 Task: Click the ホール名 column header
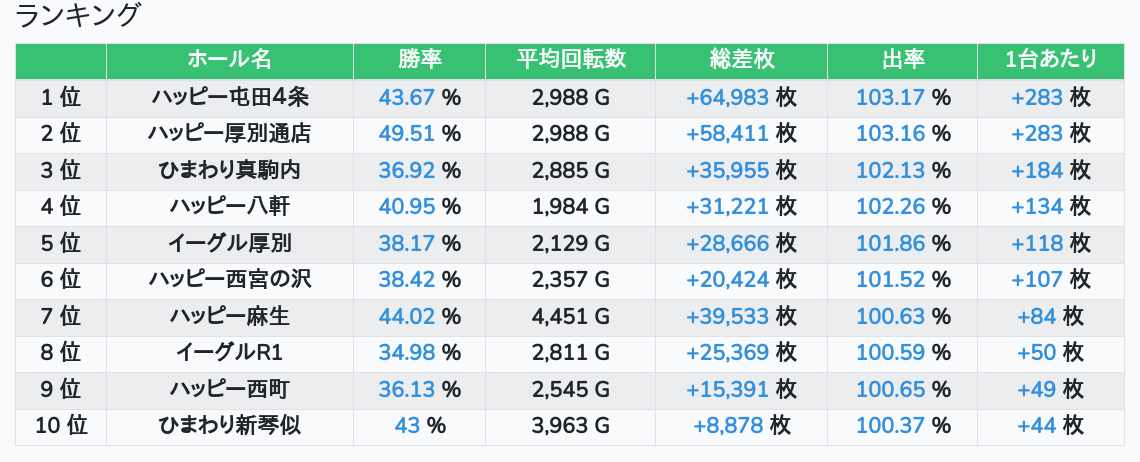pos(230,60)
